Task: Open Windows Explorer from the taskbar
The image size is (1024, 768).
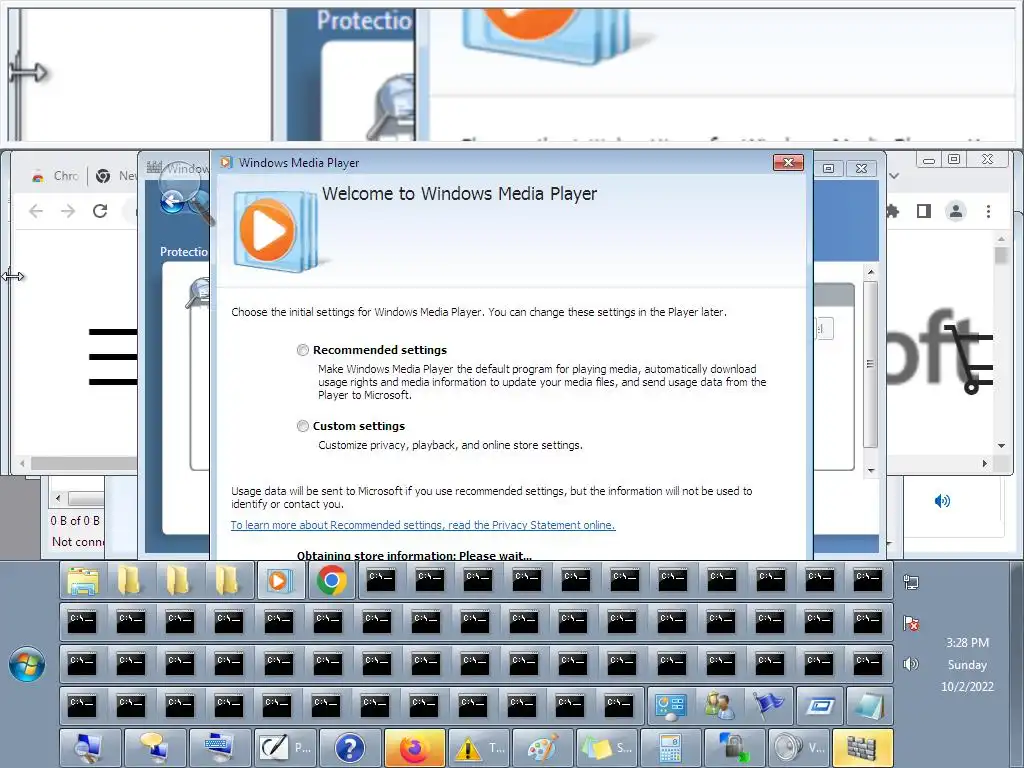Action: click(83, 580)
